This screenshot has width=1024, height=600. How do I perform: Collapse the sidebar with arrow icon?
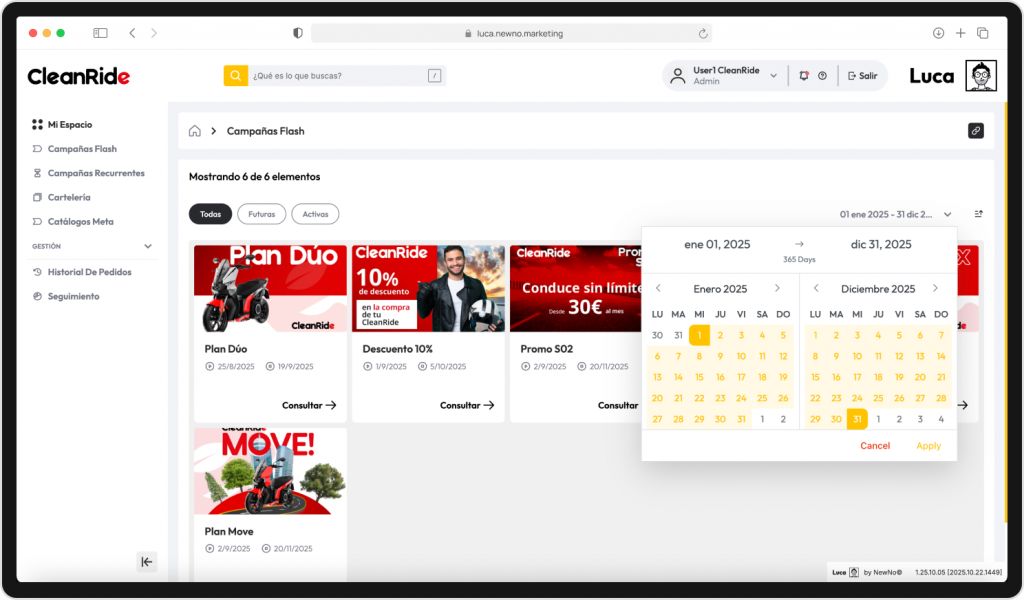point(147,562)
